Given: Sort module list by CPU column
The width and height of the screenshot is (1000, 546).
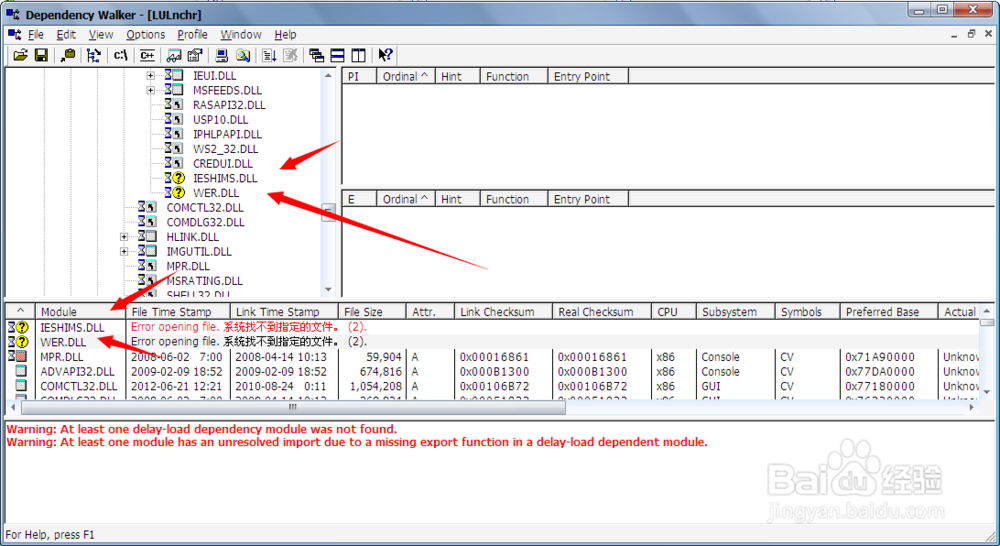Looking at the screenshot, I should (673, 312).
